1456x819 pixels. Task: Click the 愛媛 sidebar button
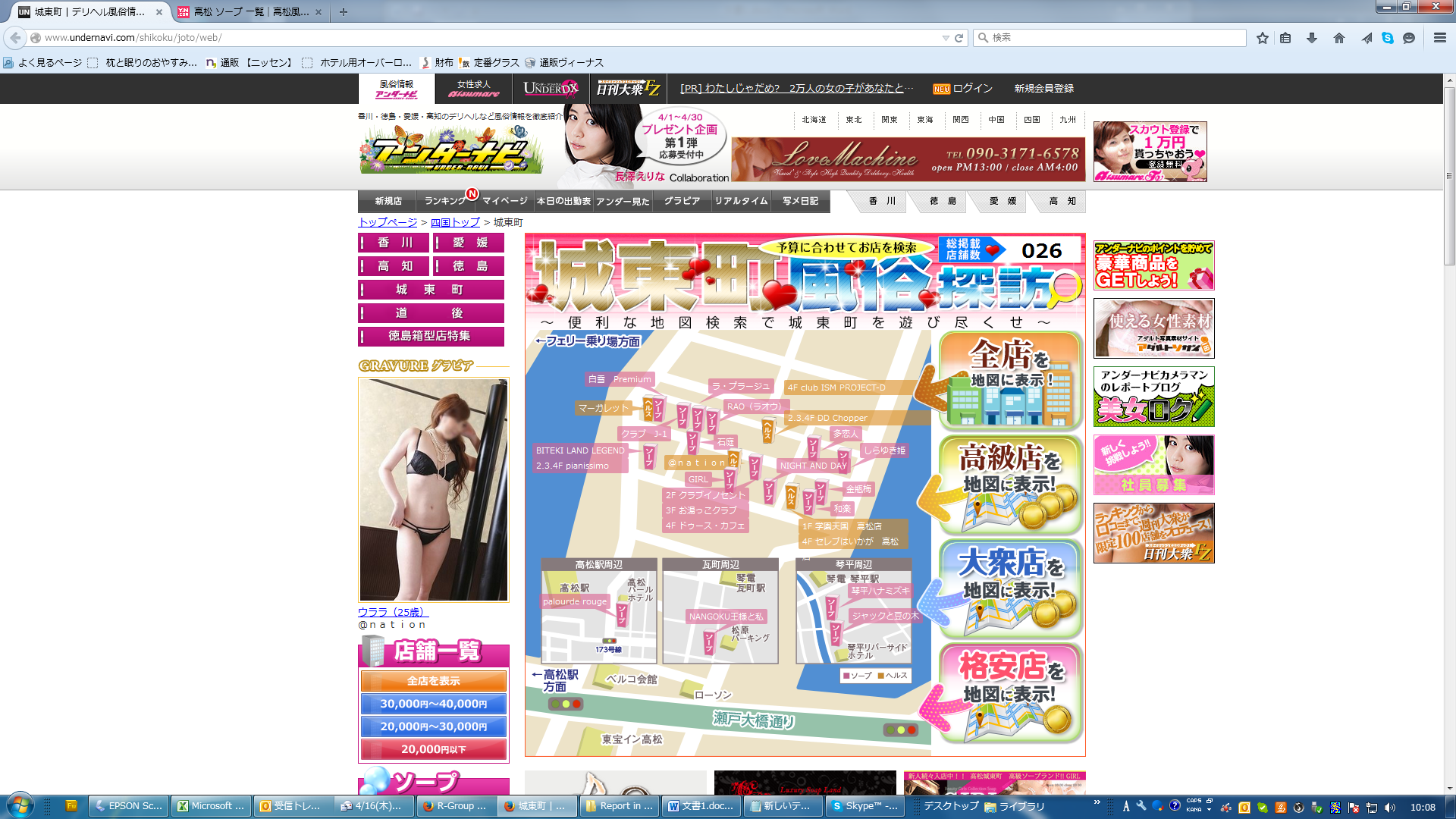point(469,243)
